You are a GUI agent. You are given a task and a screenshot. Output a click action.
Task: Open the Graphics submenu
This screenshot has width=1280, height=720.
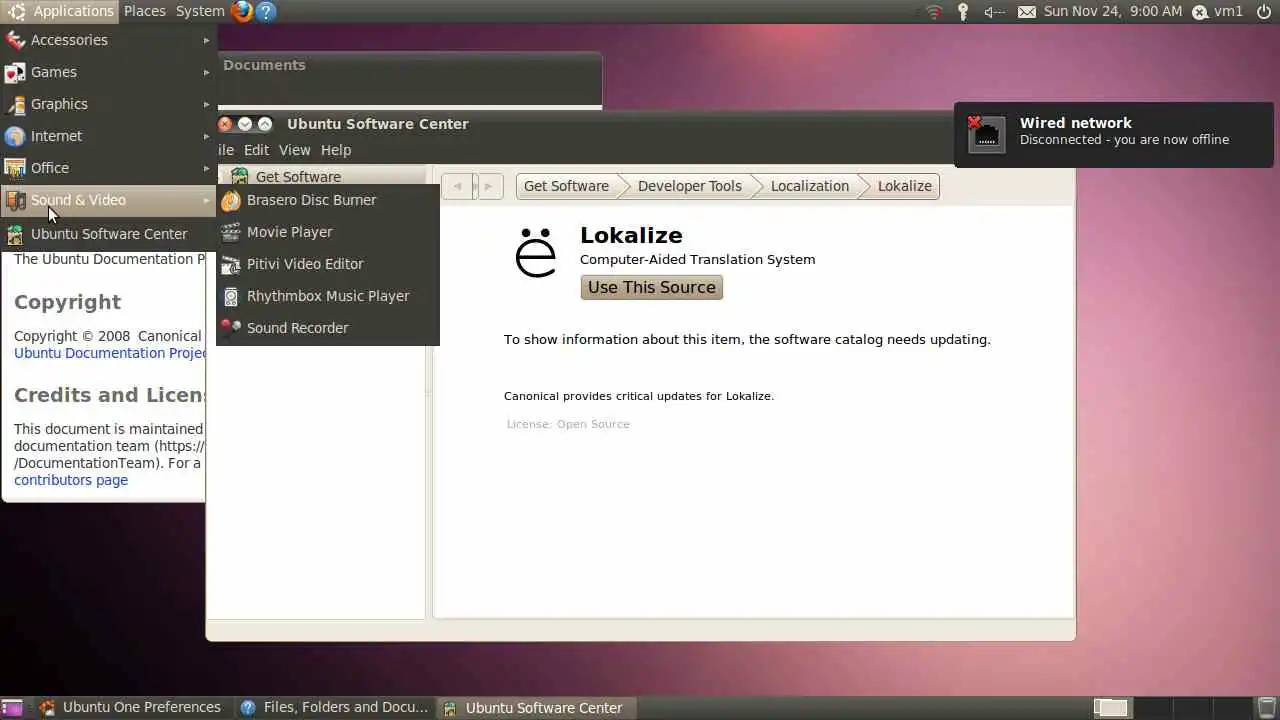[108, 104]
